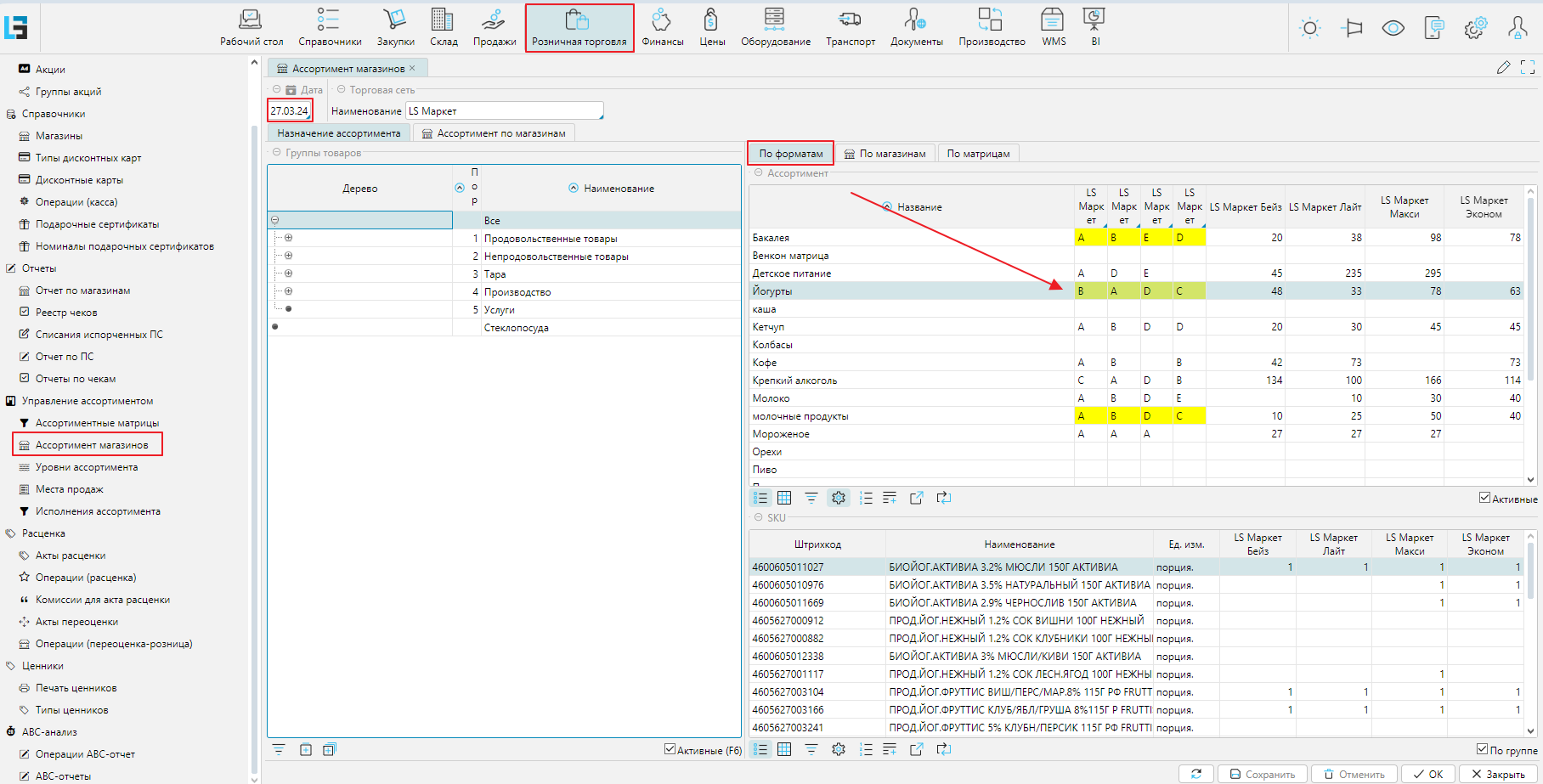Toggle brightness theme sun icon

point(1309,28)
